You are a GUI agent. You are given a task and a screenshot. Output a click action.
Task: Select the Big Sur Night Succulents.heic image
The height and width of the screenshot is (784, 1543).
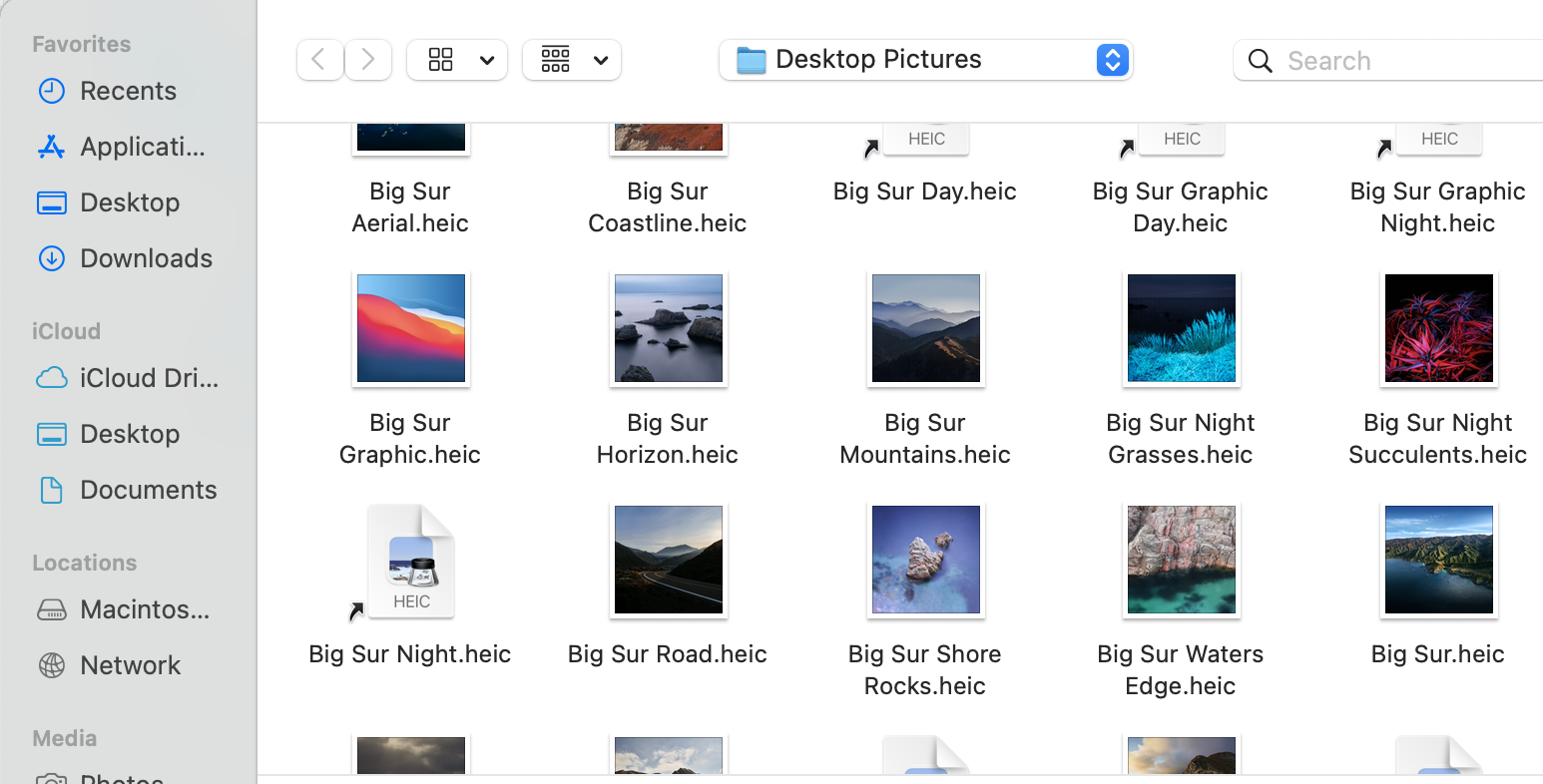click(x=1437, y=329)
